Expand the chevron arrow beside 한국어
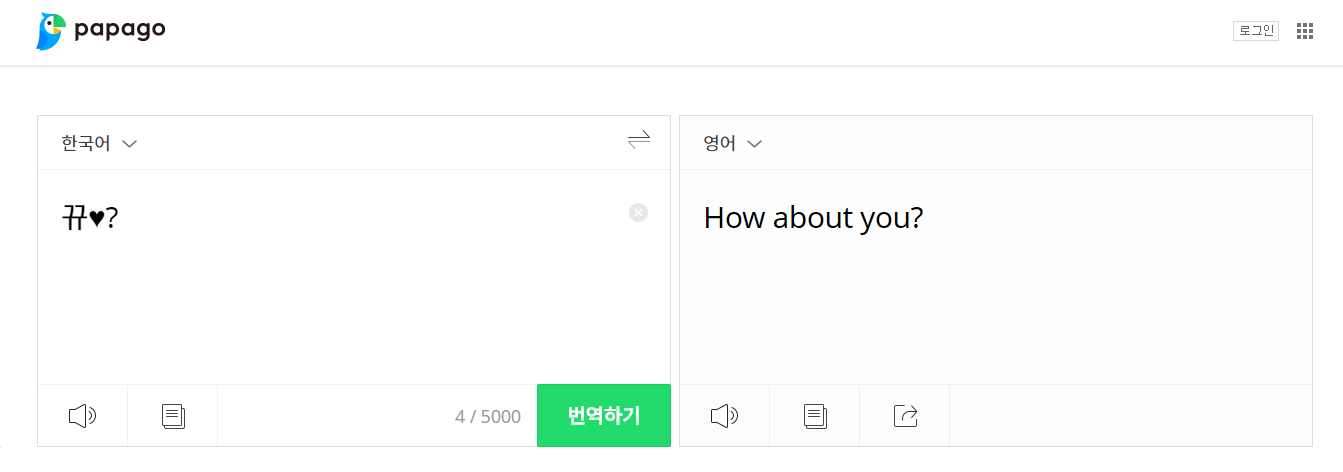Image resolution: width=1343 pixels, height=472 pixels. [x=129, y=145]
